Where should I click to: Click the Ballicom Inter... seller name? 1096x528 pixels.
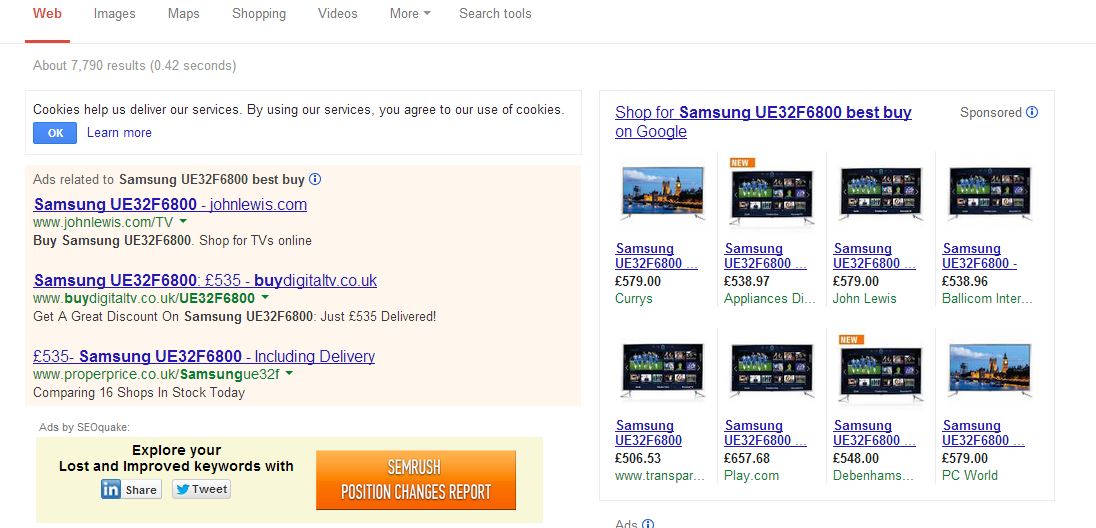point(987,299)
